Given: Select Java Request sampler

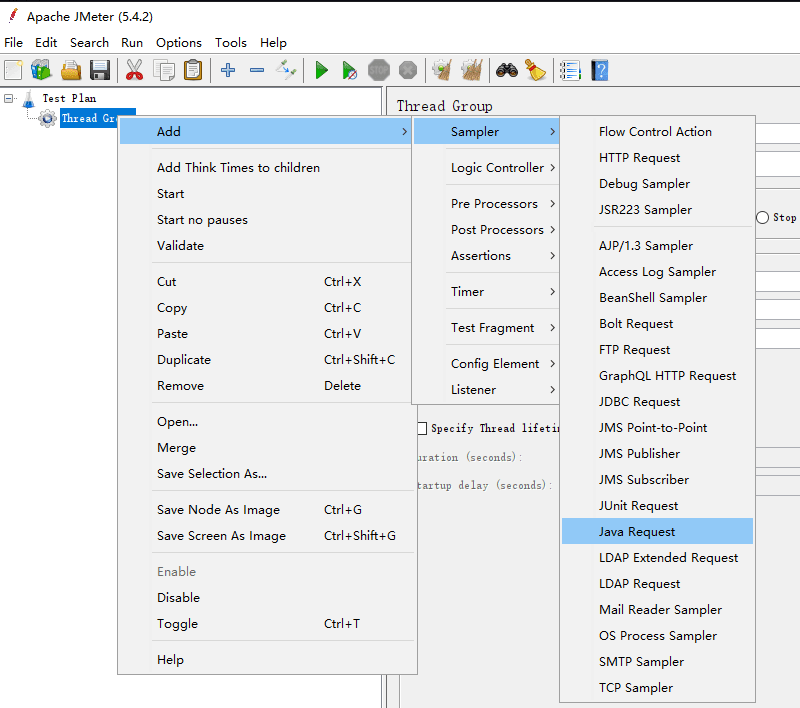Looking at the screenshot, I should point(657,532).
